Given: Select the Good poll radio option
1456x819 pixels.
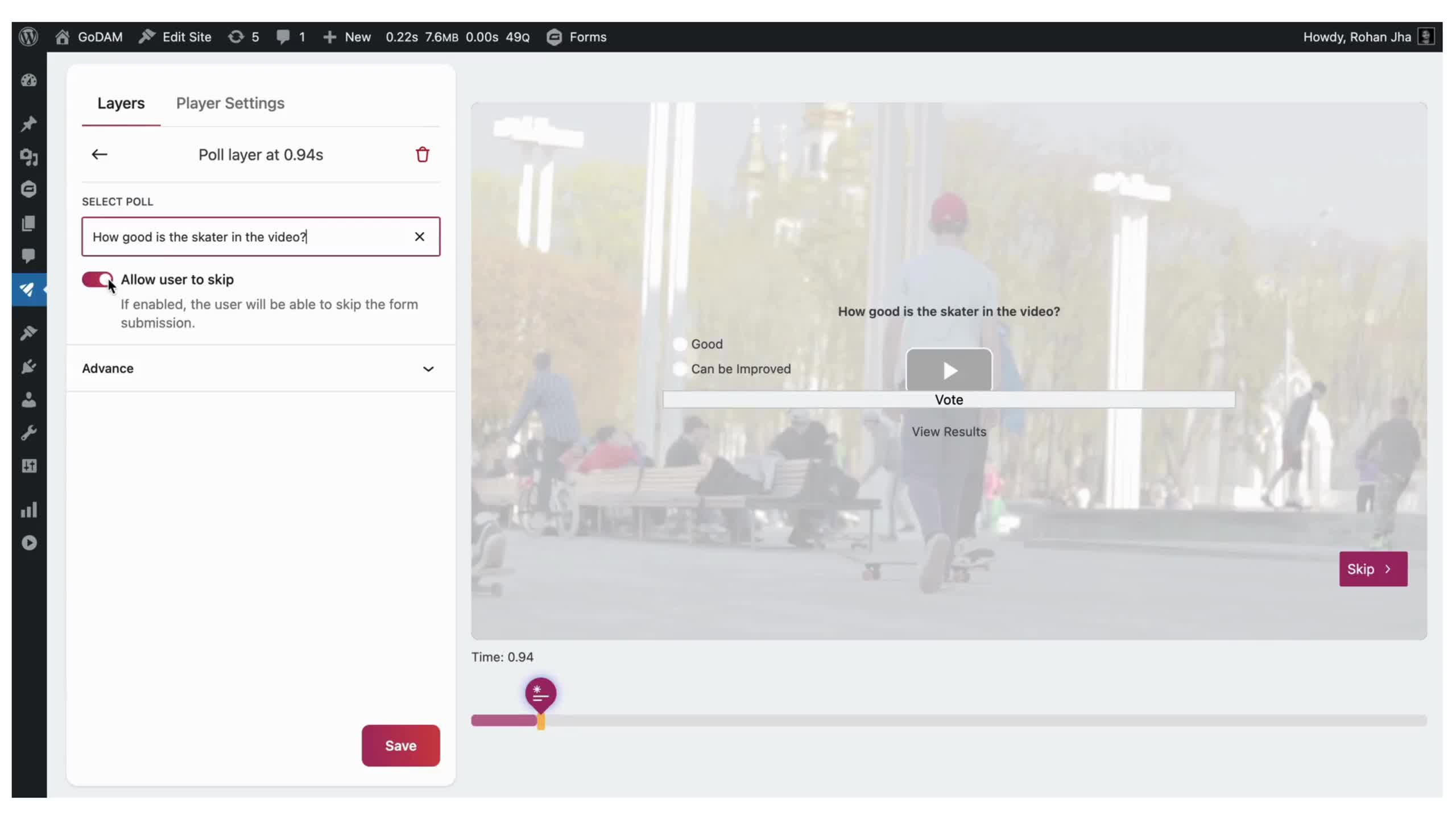Looking at the screenshot, I should click(680, 344).
